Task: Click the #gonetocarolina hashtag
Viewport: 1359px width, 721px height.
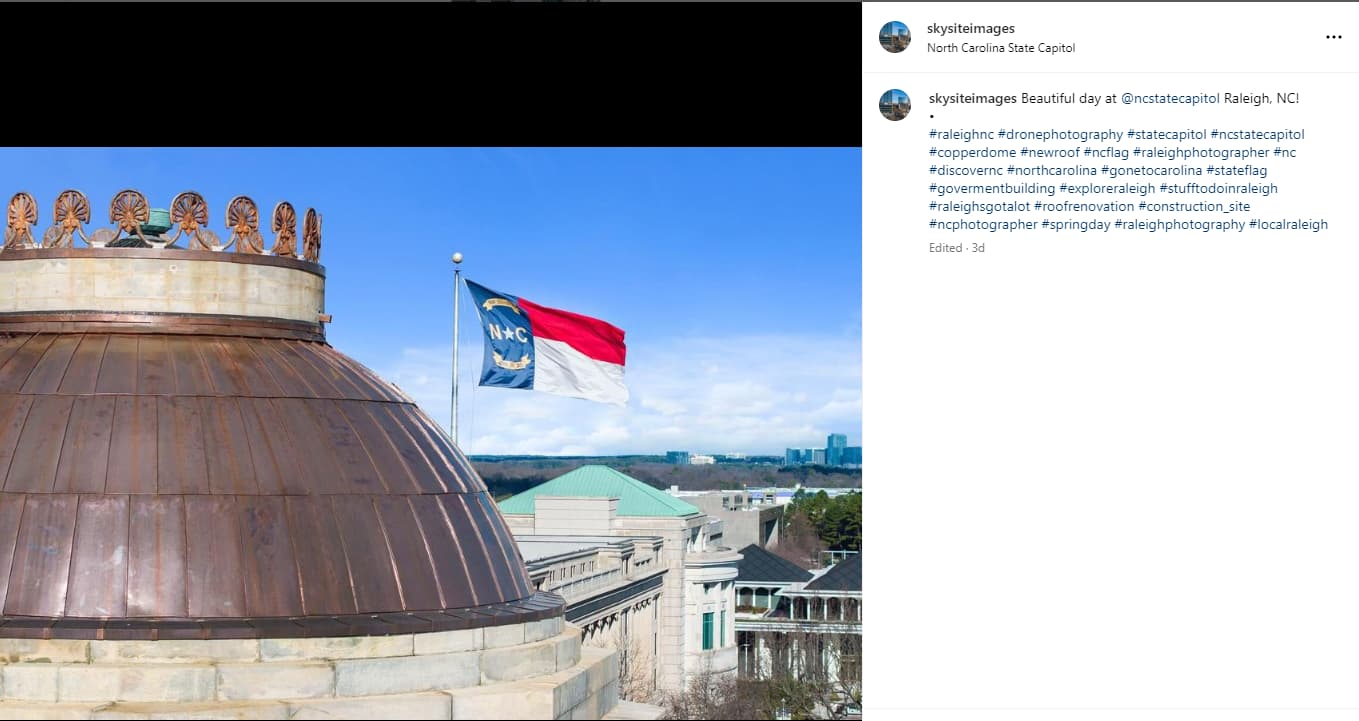Action: click(x=1150, y=170)
